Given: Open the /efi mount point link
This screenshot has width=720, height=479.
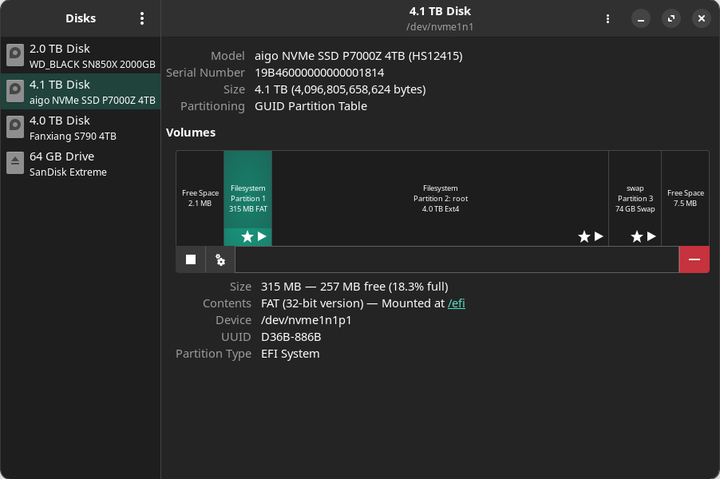Looking at the screenshot, I should click(x=456, y=303).
